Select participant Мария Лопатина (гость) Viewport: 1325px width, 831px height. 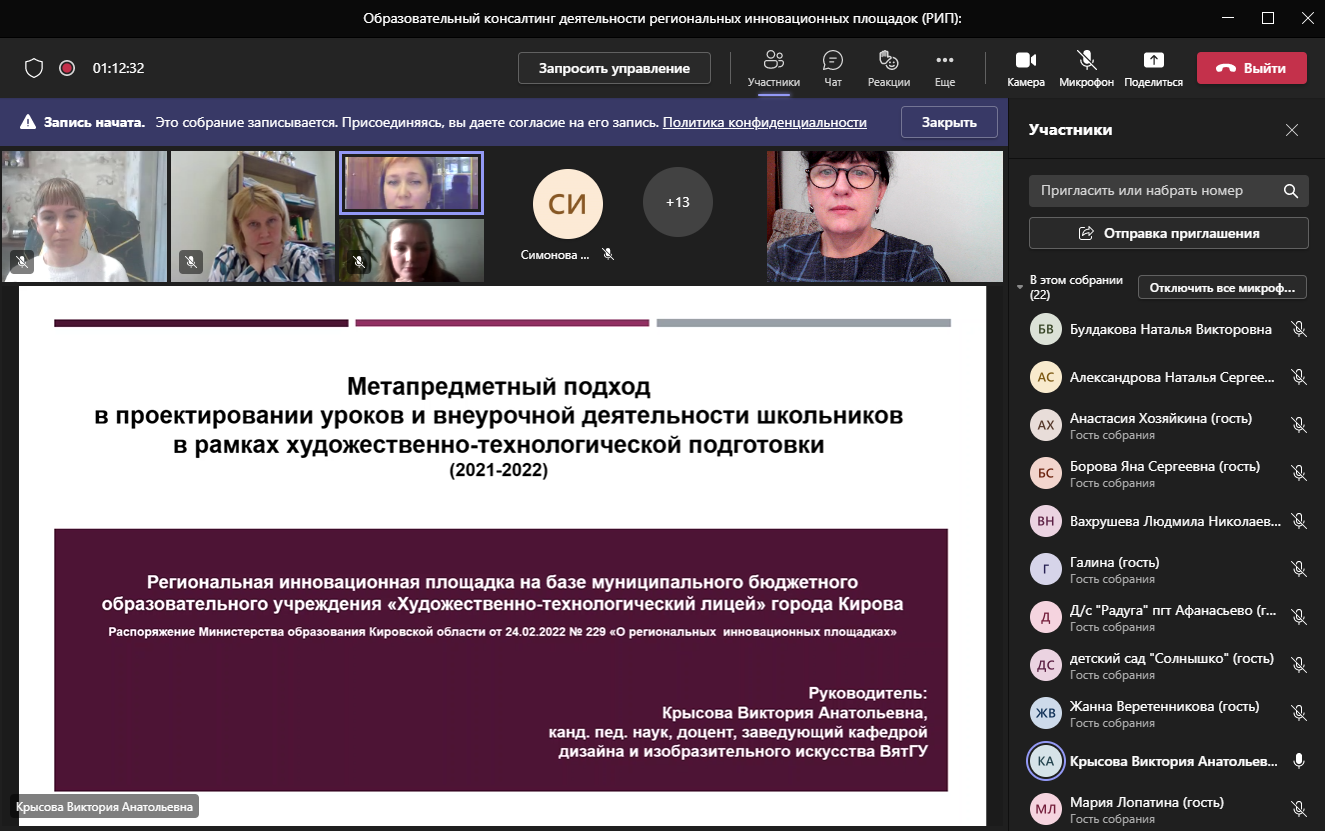[1168, 809]
